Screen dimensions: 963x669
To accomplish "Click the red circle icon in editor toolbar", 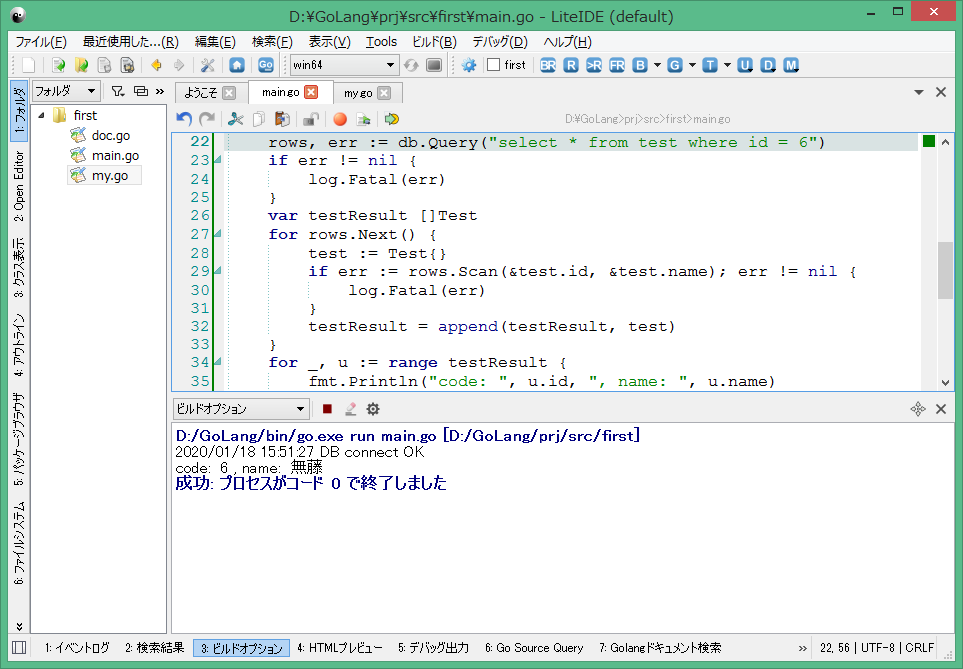I will coord(340,119).
